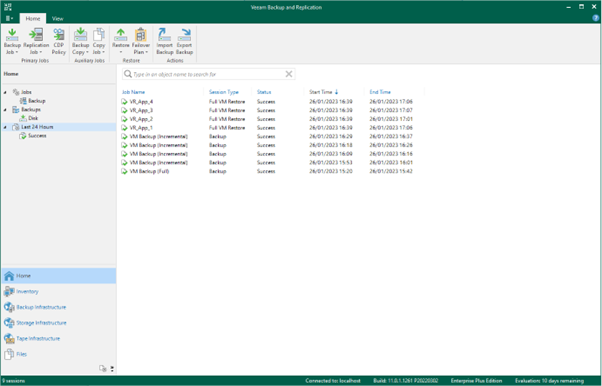The height and width of the screenshot is (386, 602).
Task: Select the VR_App_4 session row
Action: click(x=272, y=102)
